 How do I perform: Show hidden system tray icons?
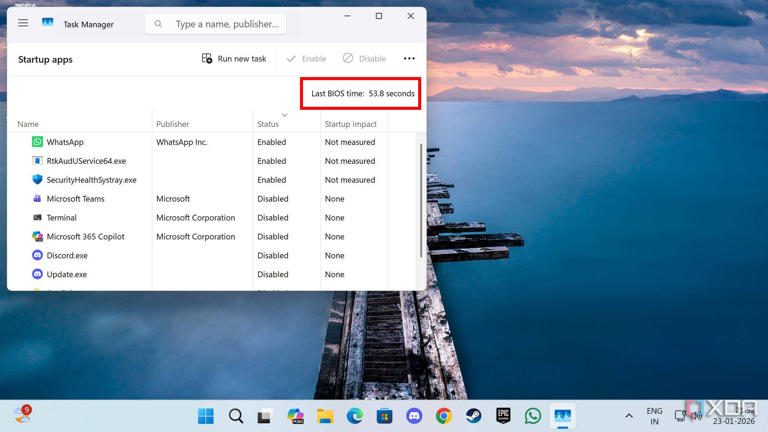click(x=629, y=416)
